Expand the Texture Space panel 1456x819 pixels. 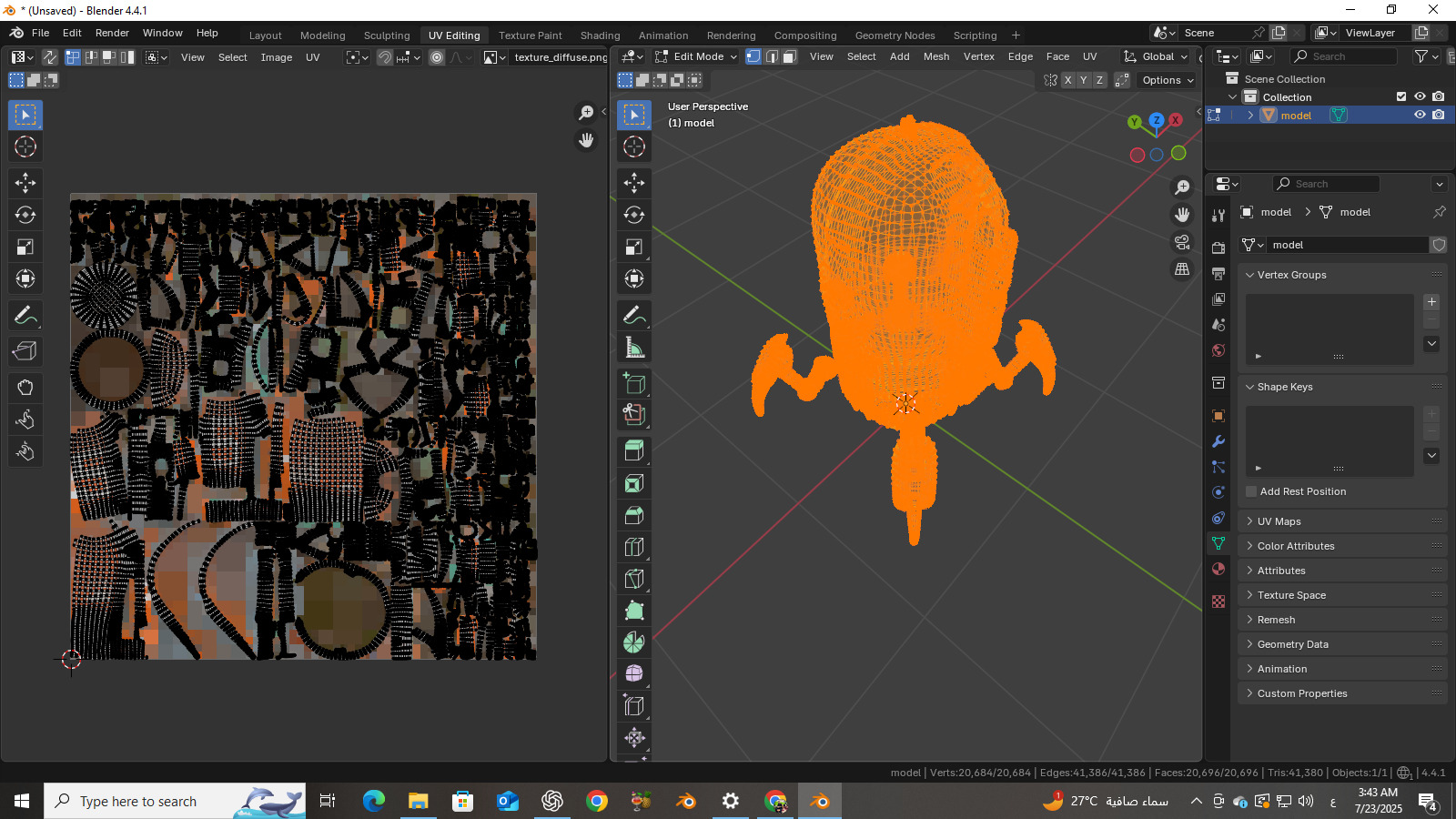1342,595
